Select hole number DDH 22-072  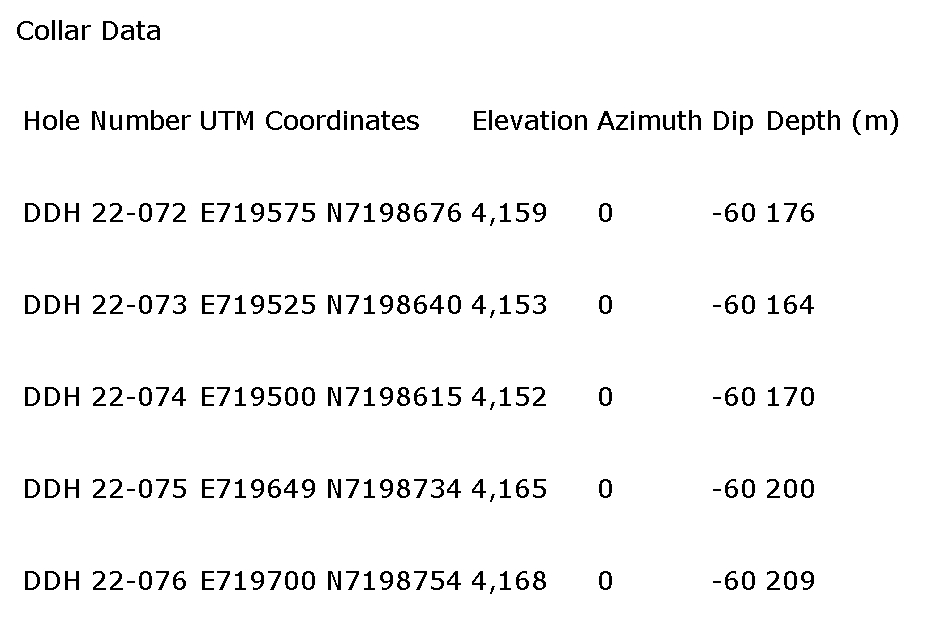click(x=104, y=213)
